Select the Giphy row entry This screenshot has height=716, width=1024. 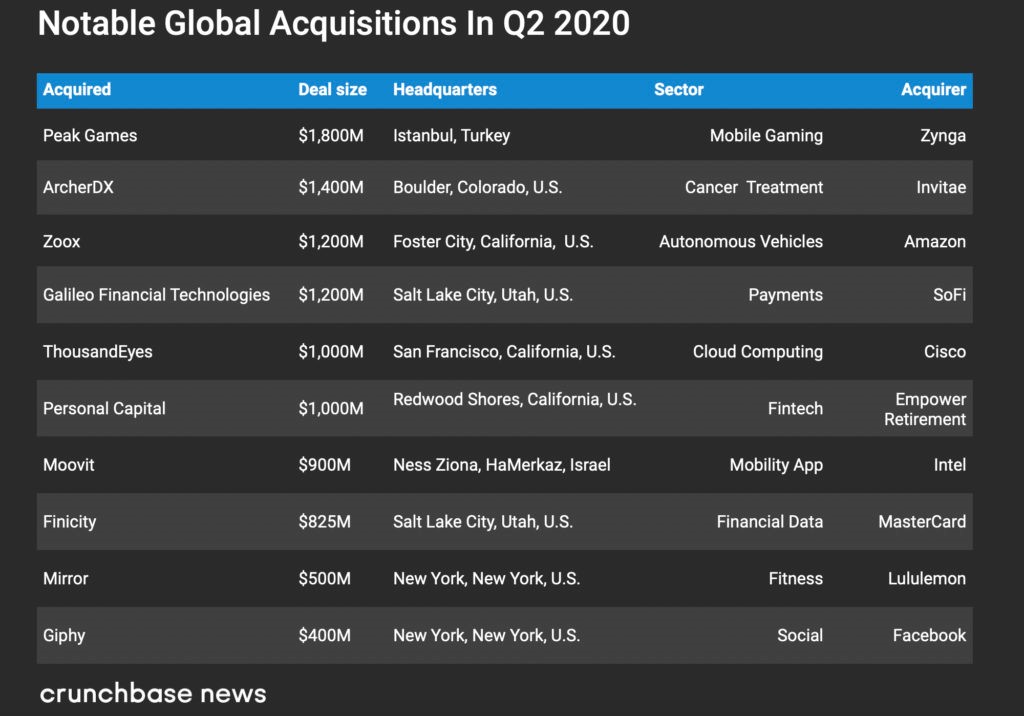coord(64,636)
